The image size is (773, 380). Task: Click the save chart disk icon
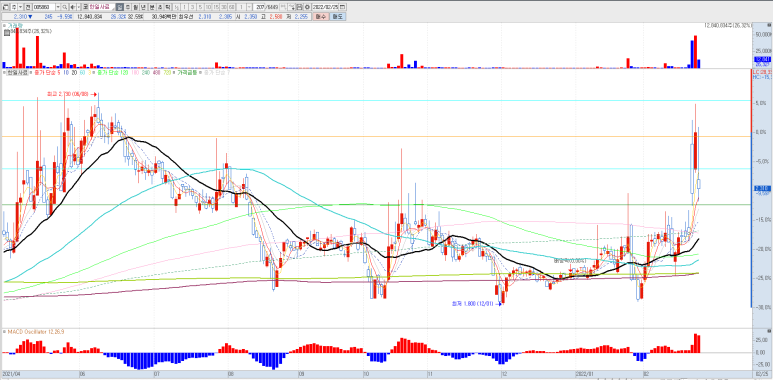click(x=299, y=7)
